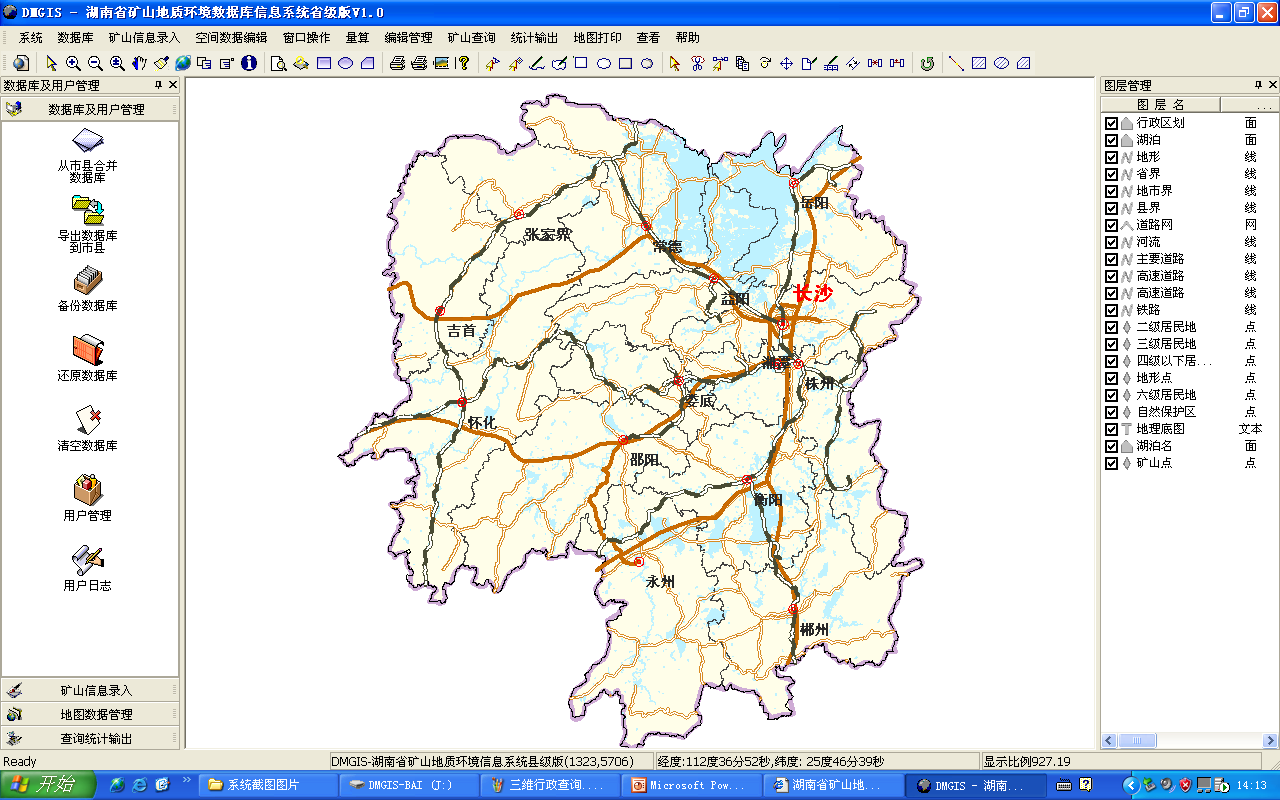Open the 用户管理 user management icon
This screenshot has width=1280, height=800.
click(88, 490)
